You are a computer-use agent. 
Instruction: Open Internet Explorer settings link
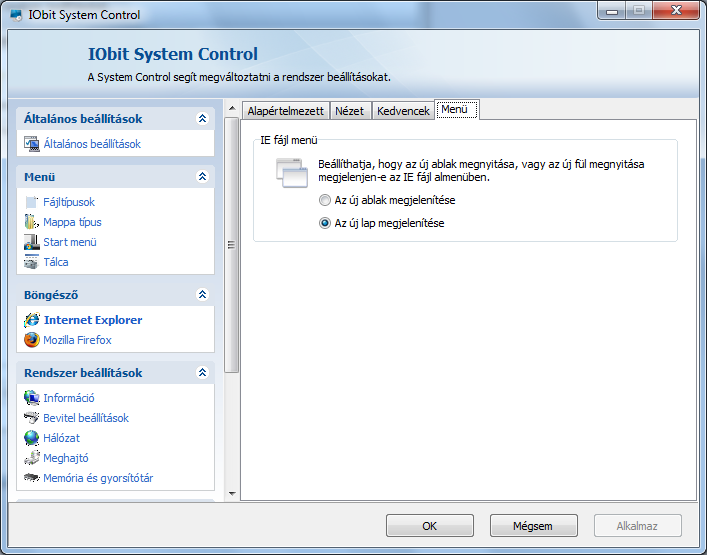point(93,320)
